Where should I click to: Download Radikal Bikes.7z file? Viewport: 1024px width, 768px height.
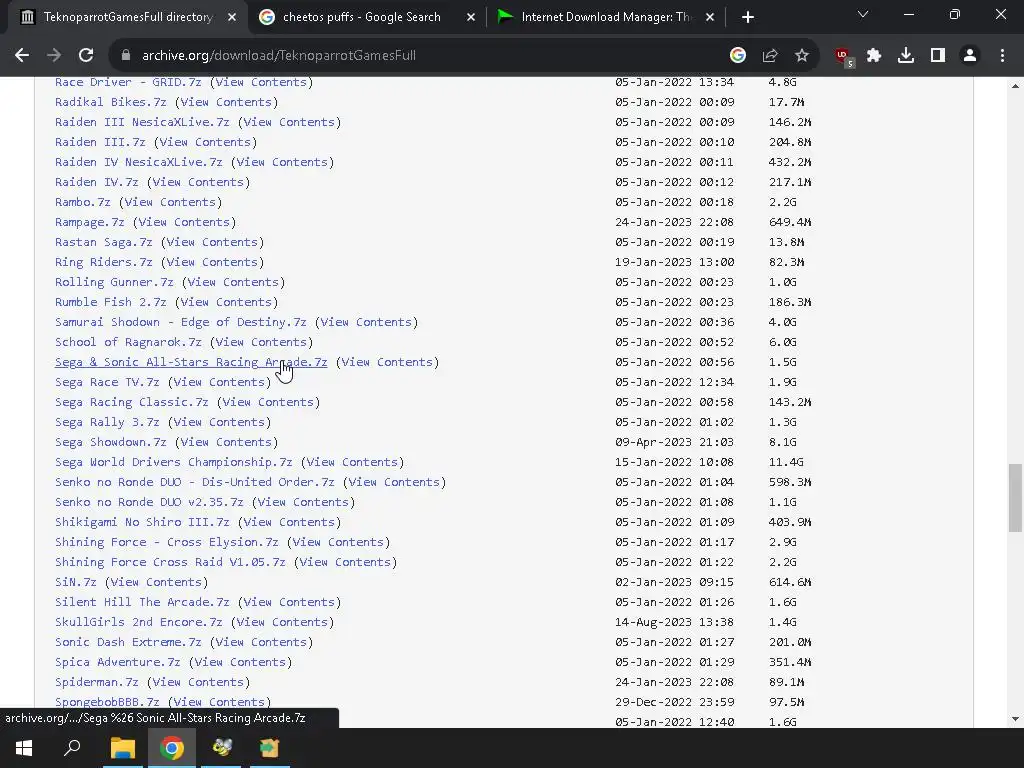point(110,102)
